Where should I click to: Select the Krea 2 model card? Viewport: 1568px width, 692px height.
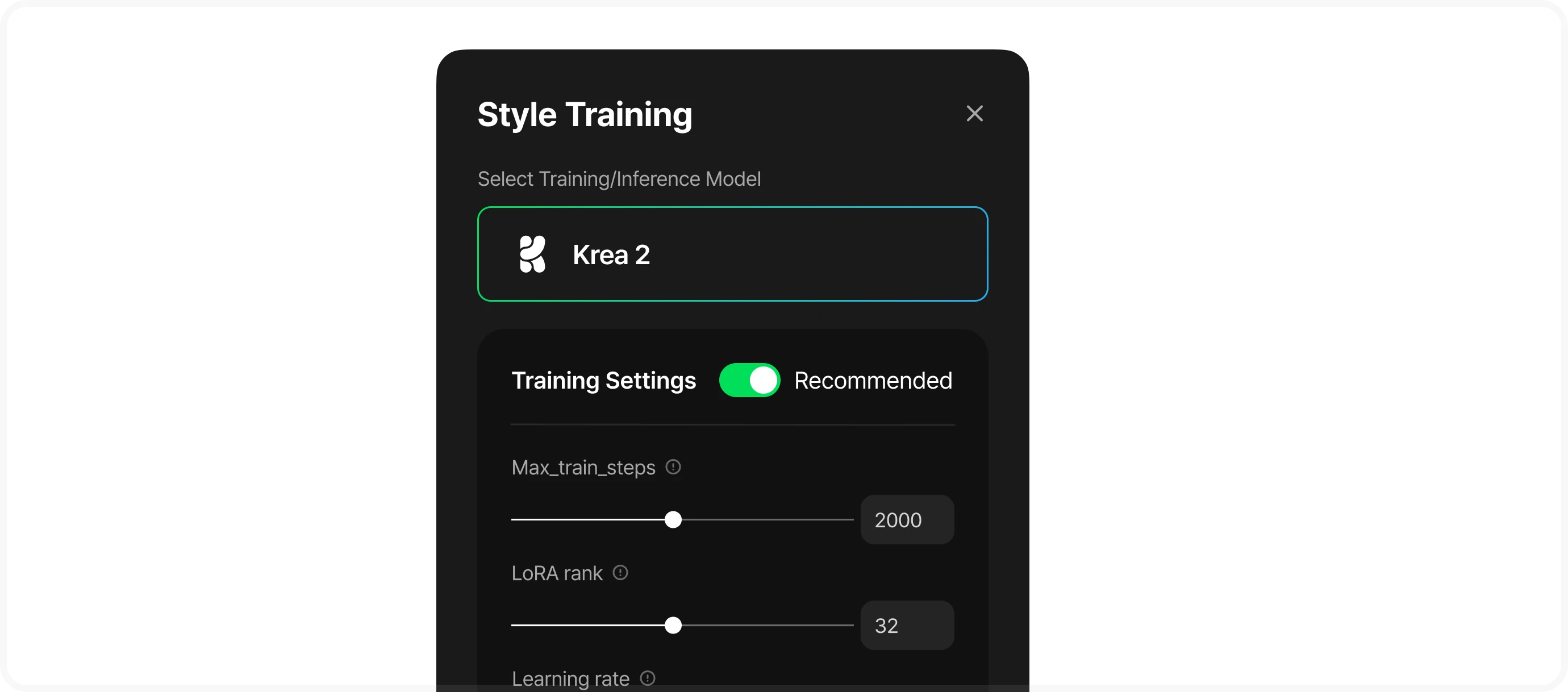tap(732, 254)
